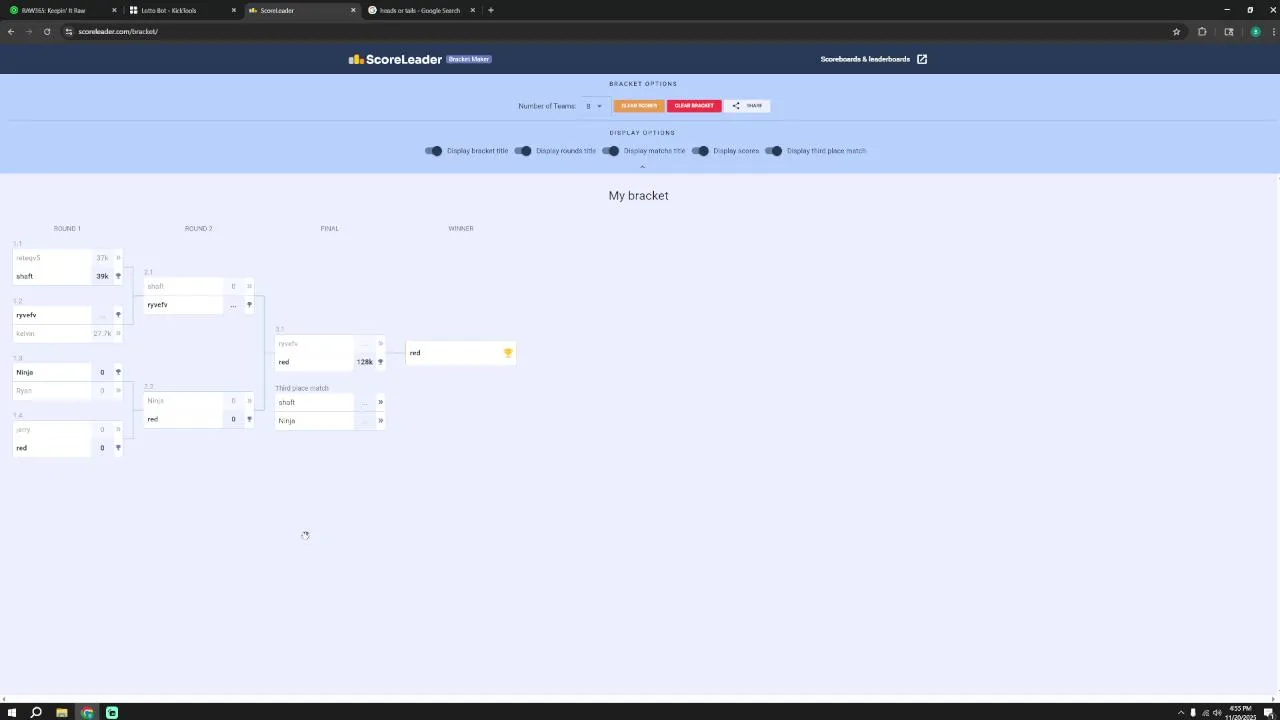Screen dimensions: 1280x720
Task: Click the gold trophy in the Winner box
Action: point(508,353)
